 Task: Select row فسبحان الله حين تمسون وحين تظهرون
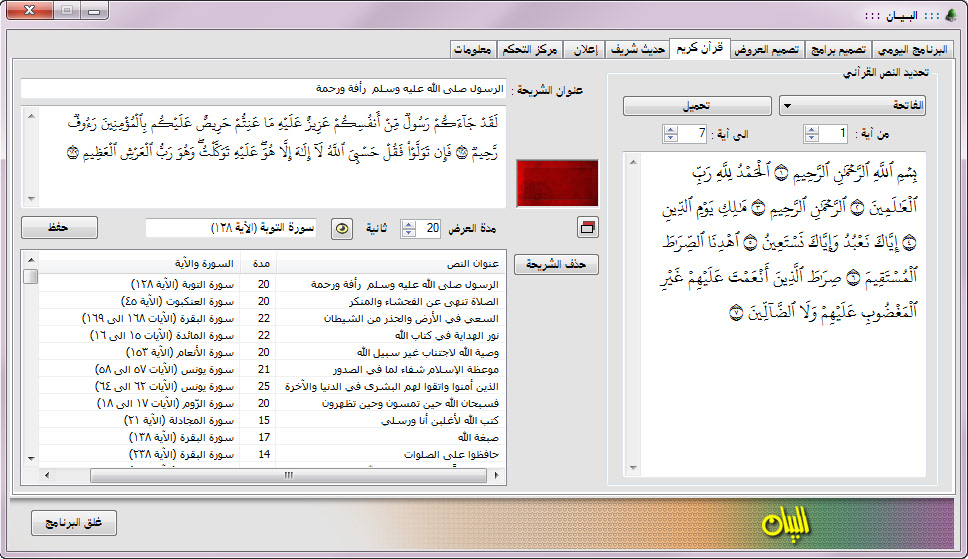pos(272,403)
